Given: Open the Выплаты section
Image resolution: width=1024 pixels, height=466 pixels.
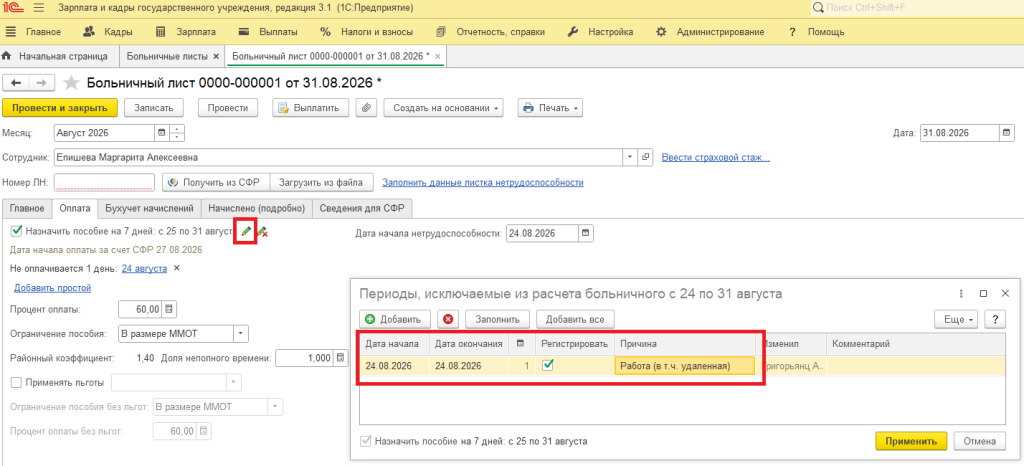Looking at the screenshot, I should 268,32.
